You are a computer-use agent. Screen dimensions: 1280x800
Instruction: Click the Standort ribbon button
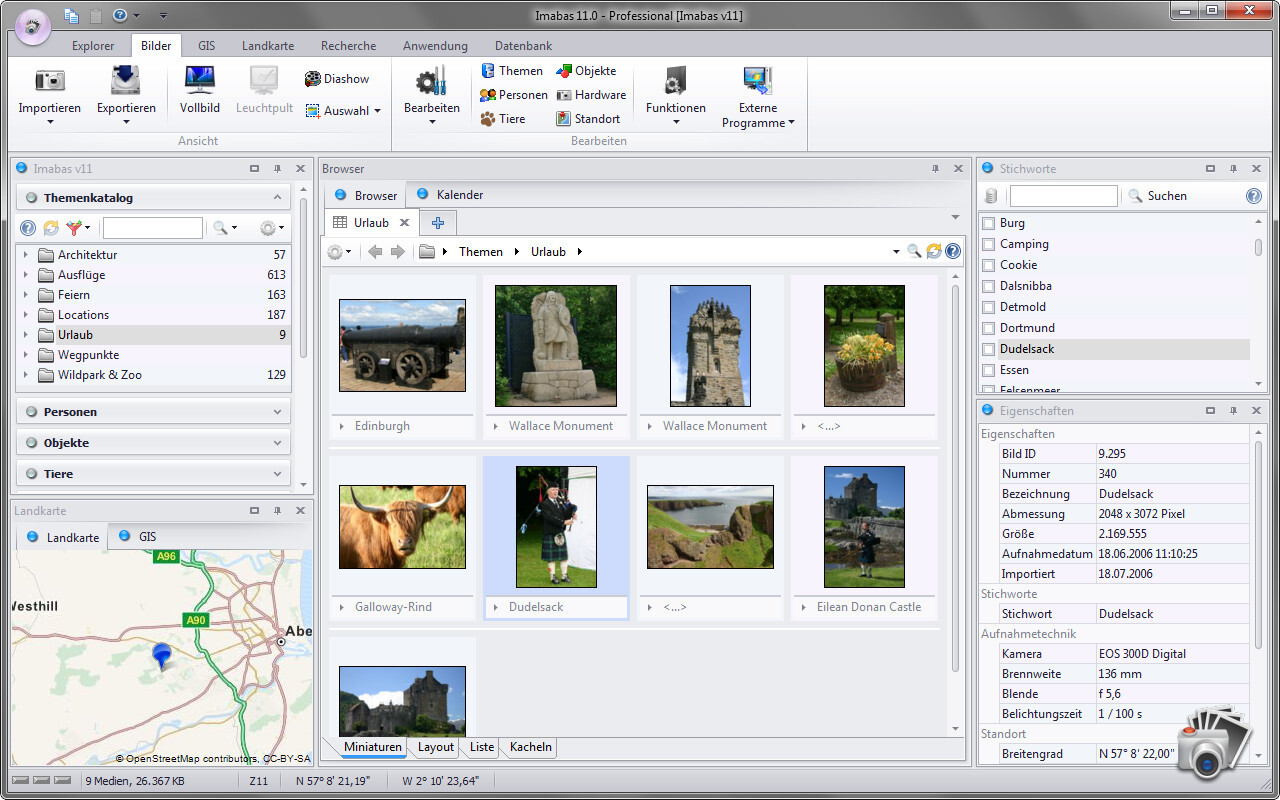point(588,119)
